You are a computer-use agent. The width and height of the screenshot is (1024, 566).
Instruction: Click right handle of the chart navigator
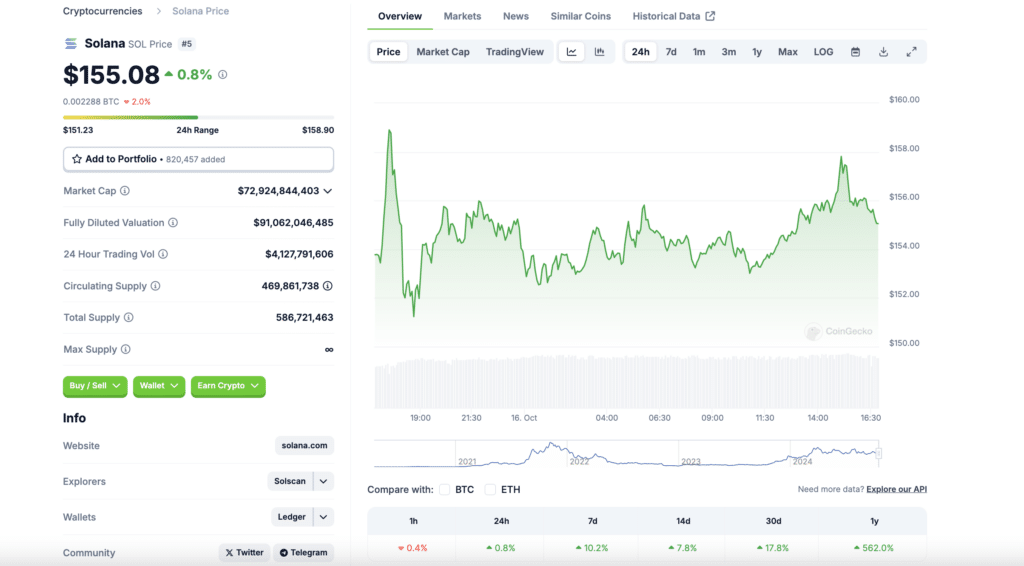coord(879,453)
